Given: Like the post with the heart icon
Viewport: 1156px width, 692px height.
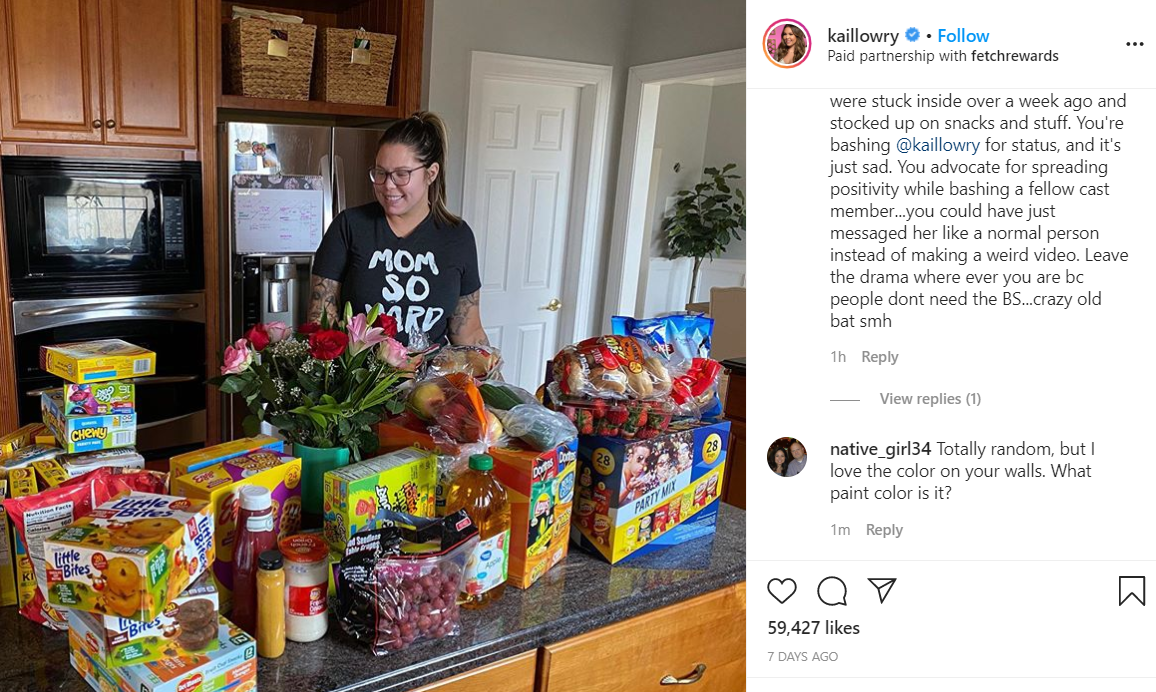Looking at the screenshot, I should [x=781, y=591].
